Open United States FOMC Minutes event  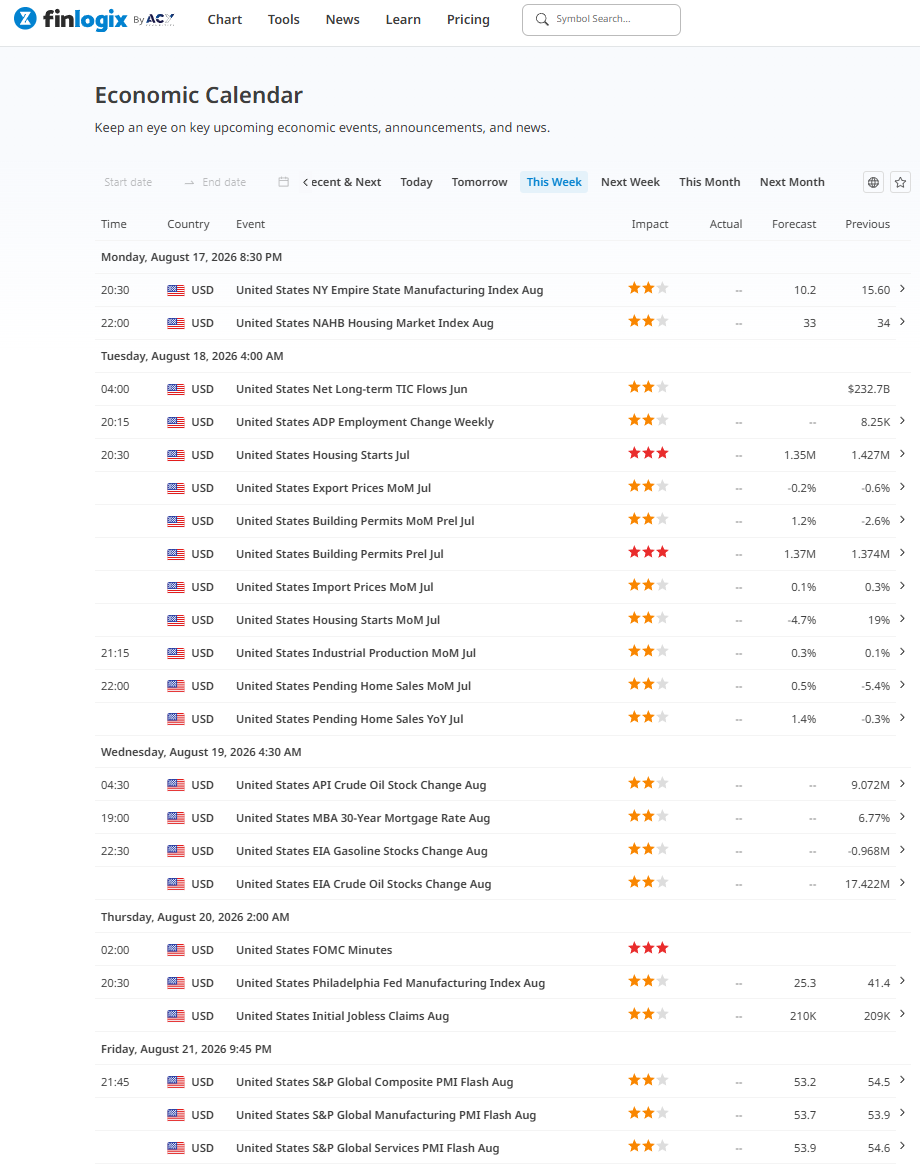314,950
